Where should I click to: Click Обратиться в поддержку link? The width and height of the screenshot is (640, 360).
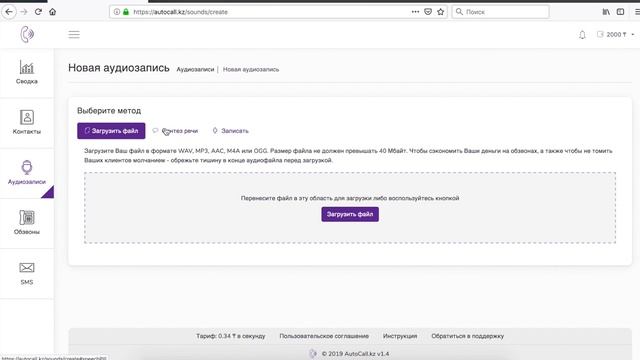click(x=468, y=336)
